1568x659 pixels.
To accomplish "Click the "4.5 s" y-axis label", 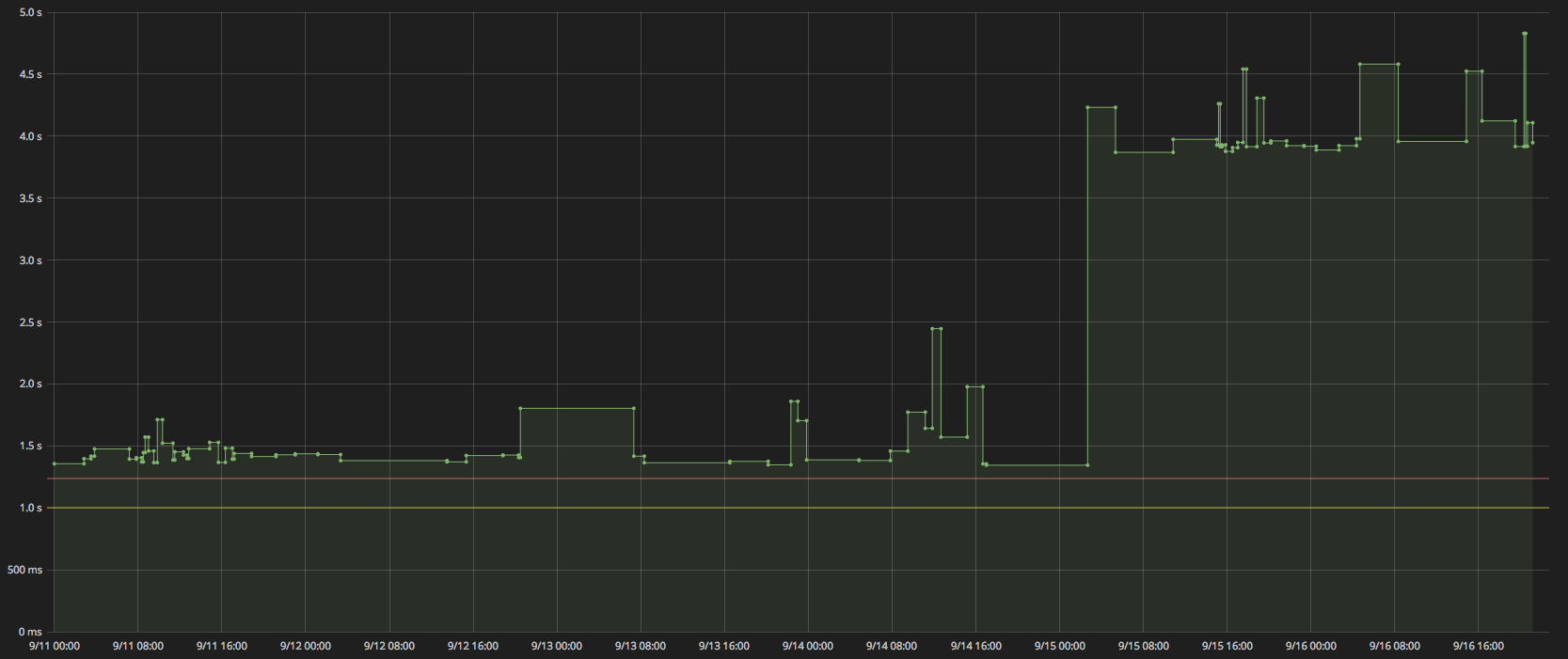I will coord(31,74).
